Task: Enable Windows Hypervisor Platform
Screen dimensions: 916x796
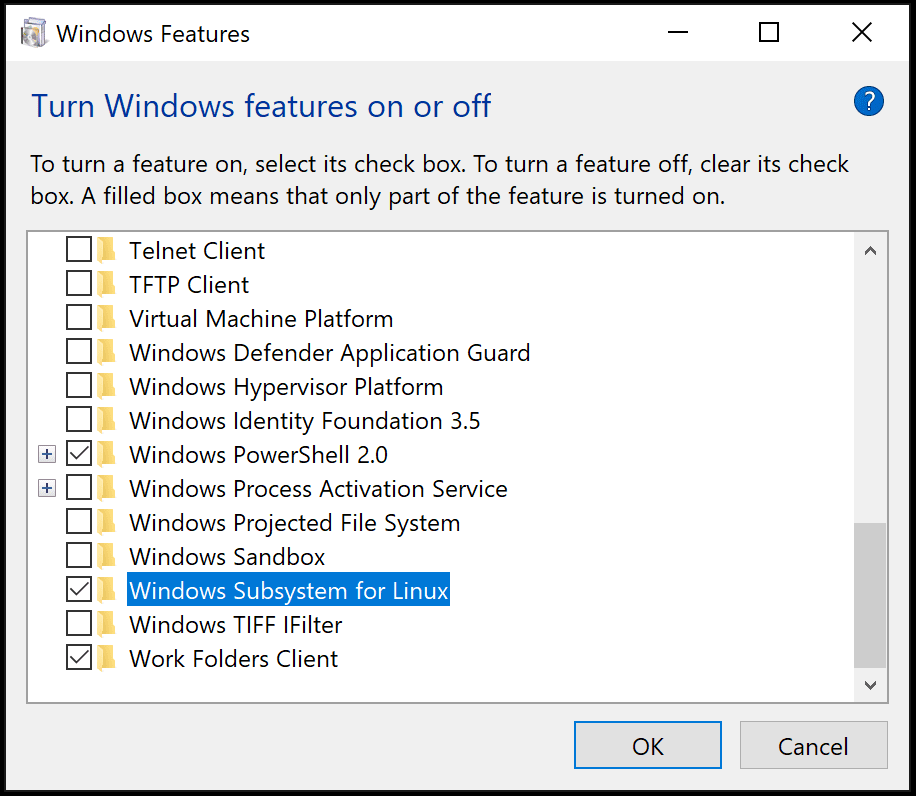Action: coord(79,386)
